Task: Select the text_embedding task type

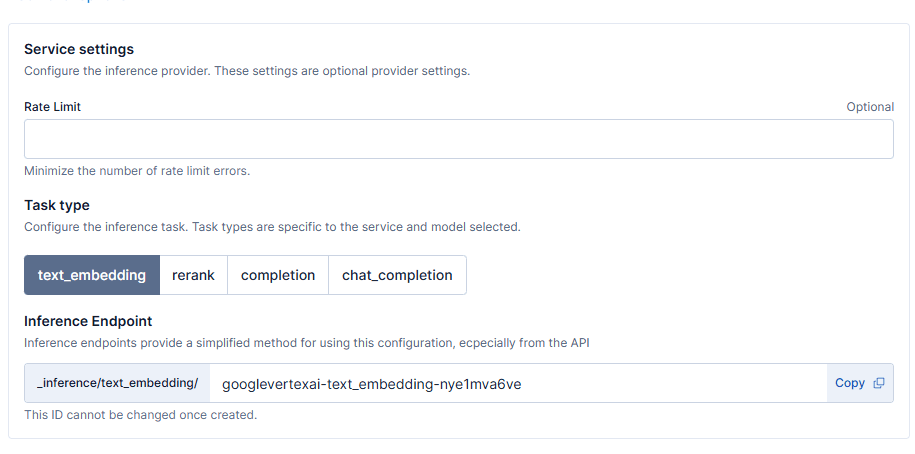Action: (92, 275)
